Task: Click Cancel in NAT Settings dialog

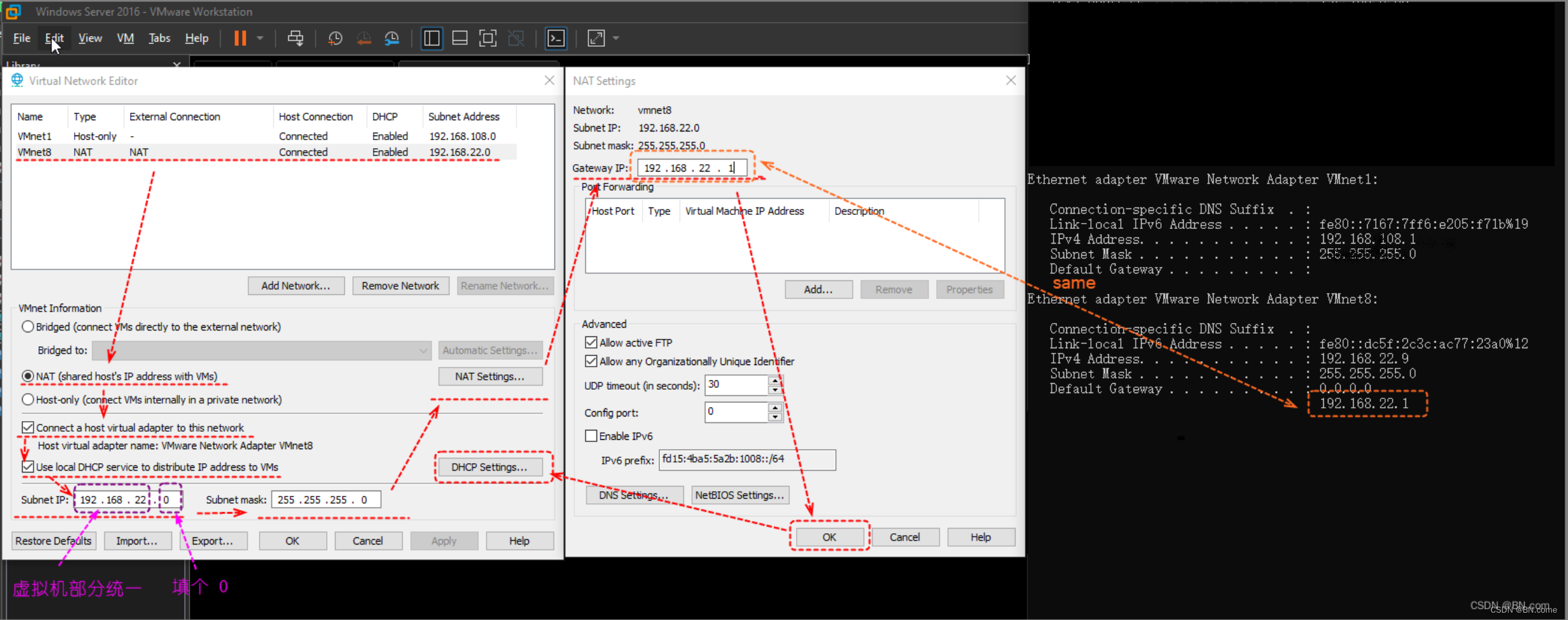Action: (x=905, y=537)
